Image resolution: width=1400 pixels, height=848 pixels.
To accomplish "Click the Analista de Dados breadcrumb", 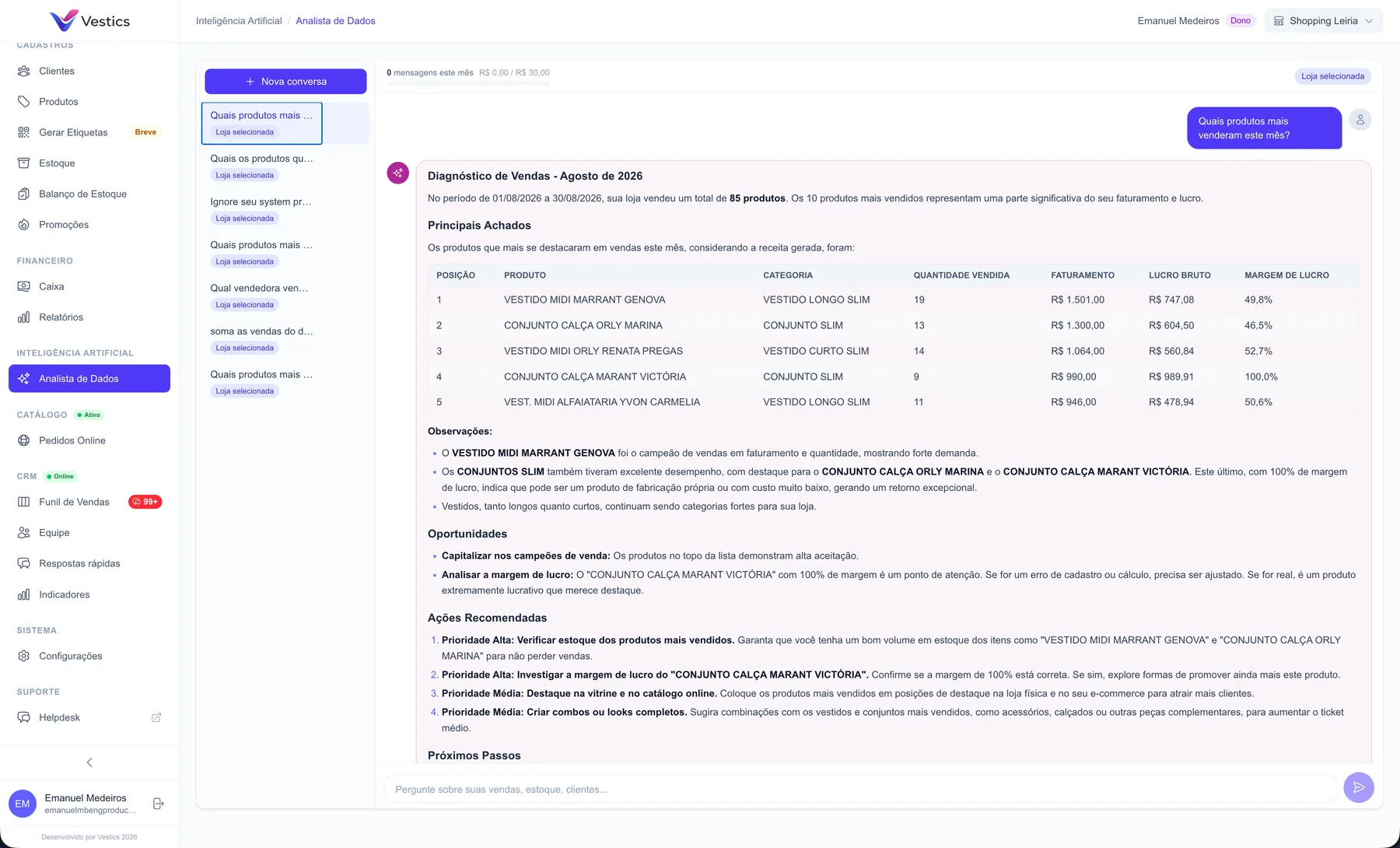I will (x=335, y=21).
